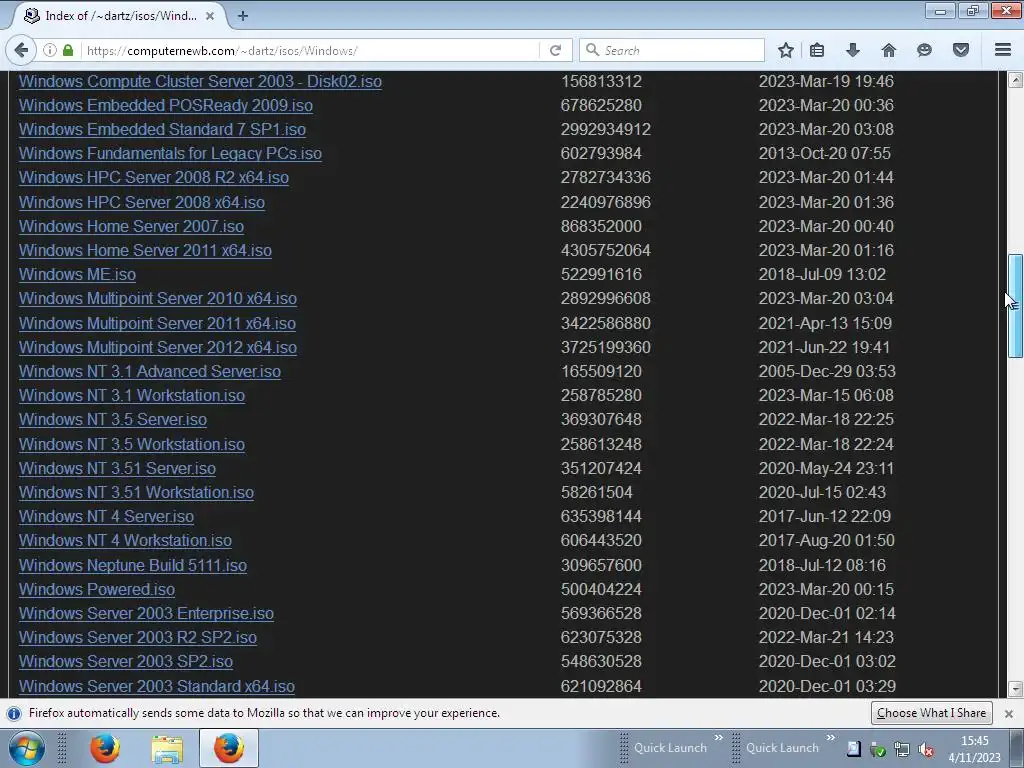Open network tray icon
Image resolution: width=1024 pixels, height=768 pixels.
[x=902, y=750]
